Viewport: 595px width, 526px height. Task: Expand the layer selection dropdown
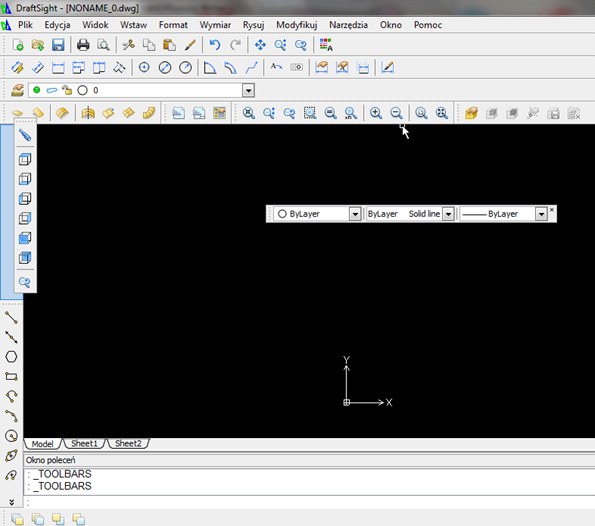click(x=248, y=90)
